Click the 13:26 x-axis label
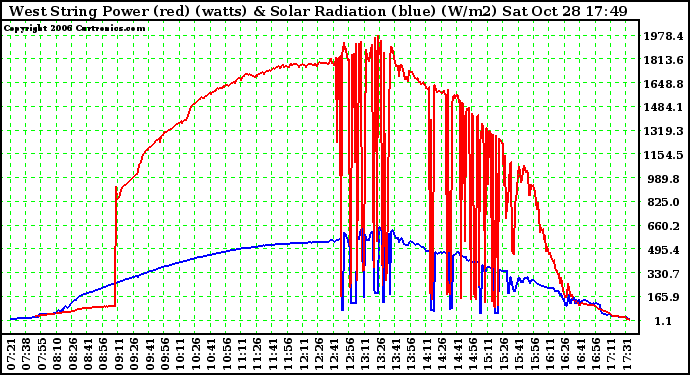 pyautogui.click(x=381, y=354)
